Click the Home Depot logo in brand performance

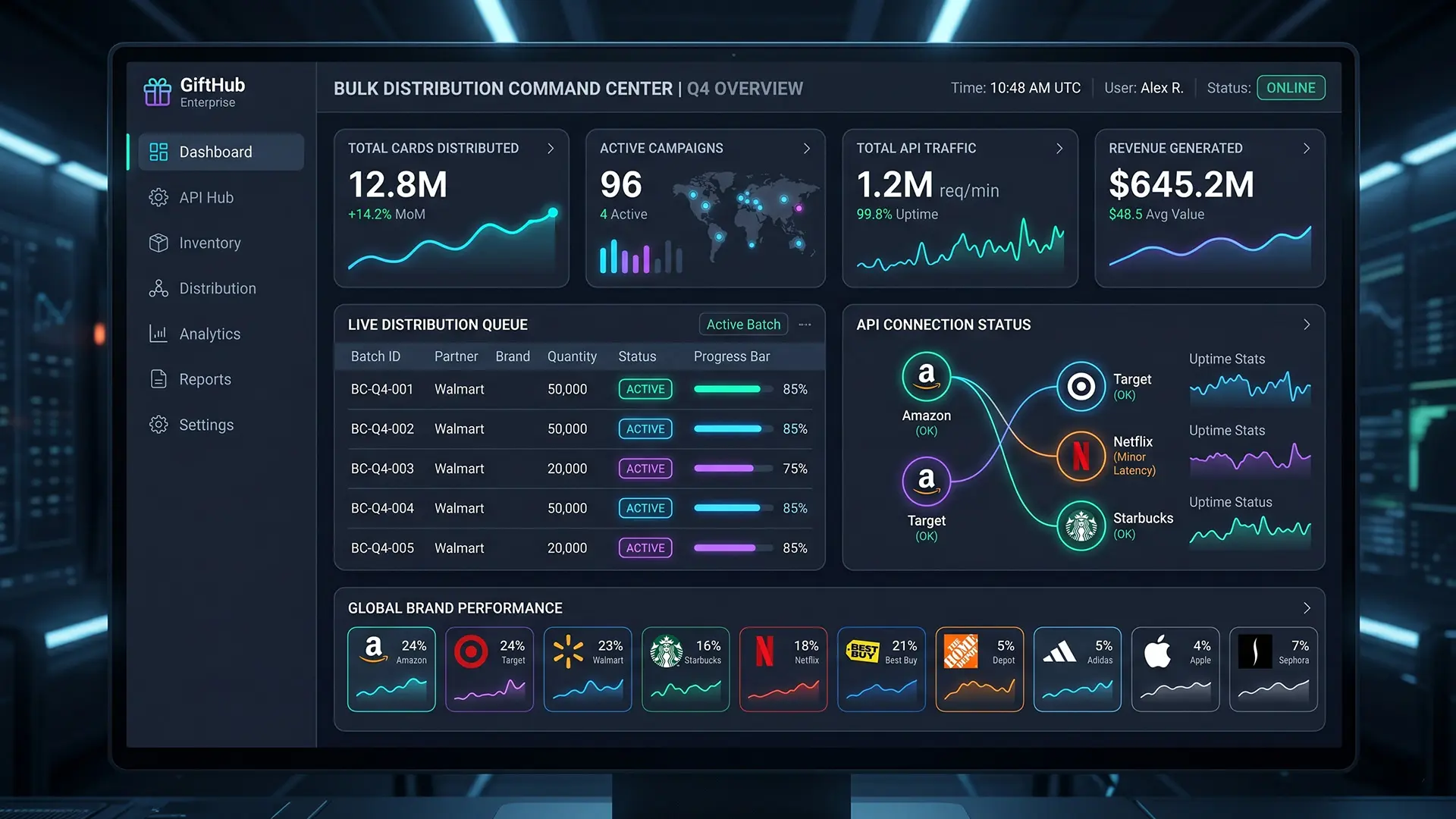click(x=961, y=651)
